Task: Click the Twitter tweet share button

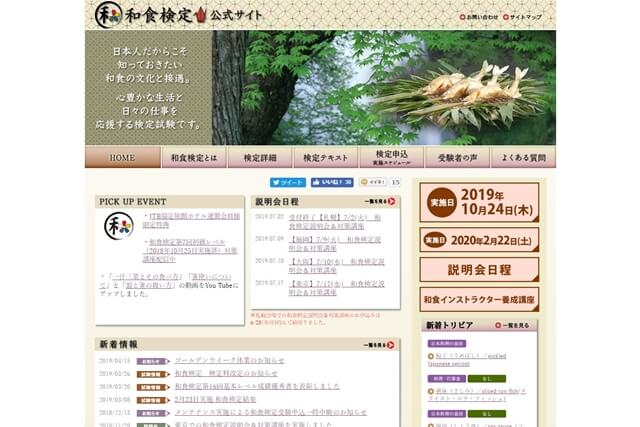Action: pyautogui.click(x=288, y=182)
